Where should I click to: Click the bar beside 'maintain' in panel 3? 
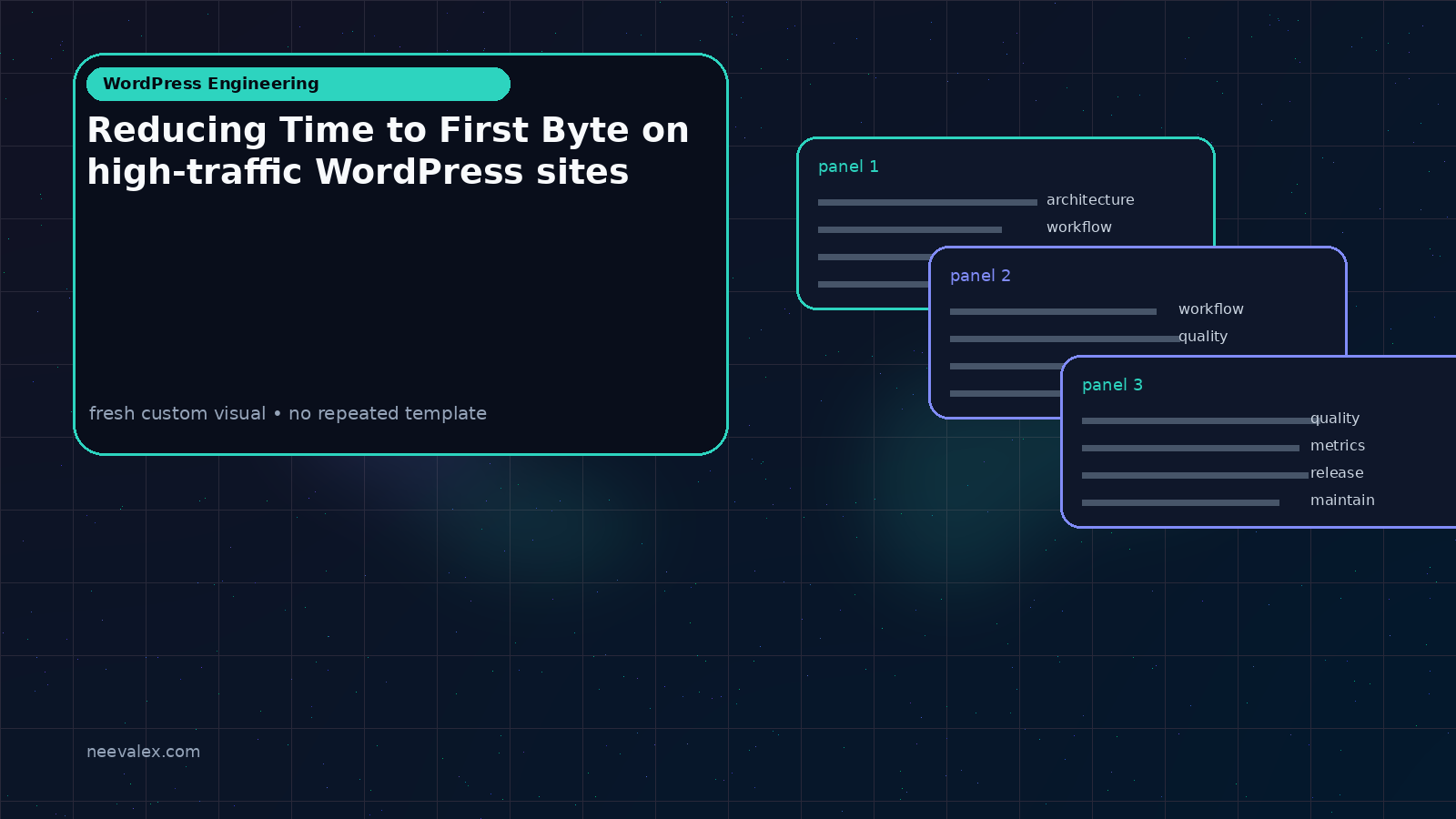click(x=1180, y=502)
